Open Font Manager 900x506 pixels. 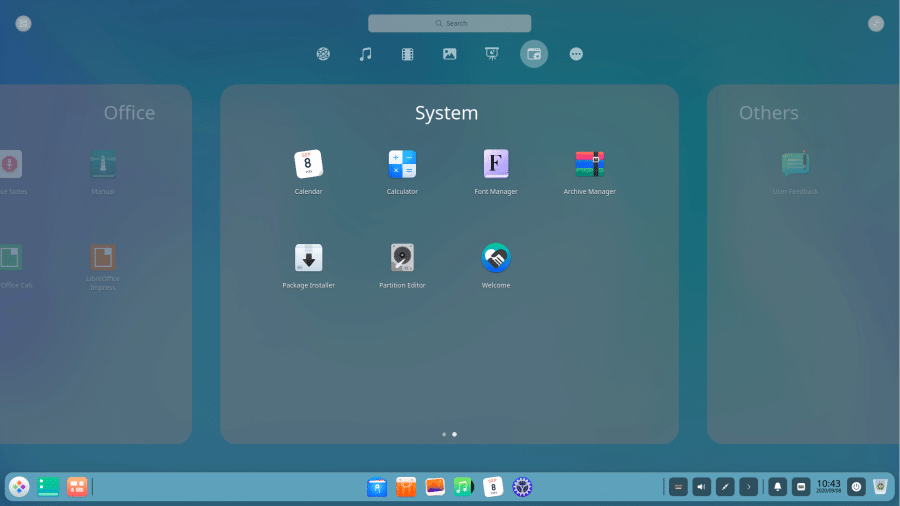[x=496, y=164]
